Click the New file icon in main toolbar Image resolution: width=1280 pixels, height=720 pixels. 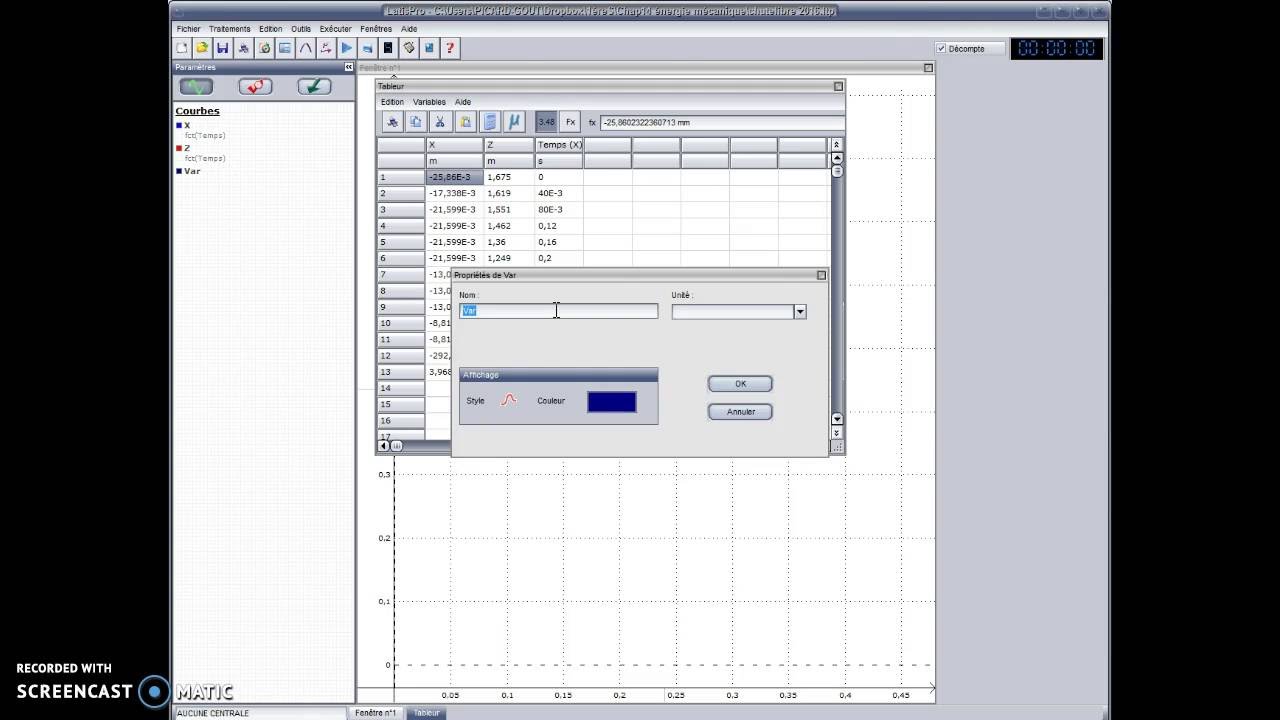pyautogui.click(x=182, y=48)
